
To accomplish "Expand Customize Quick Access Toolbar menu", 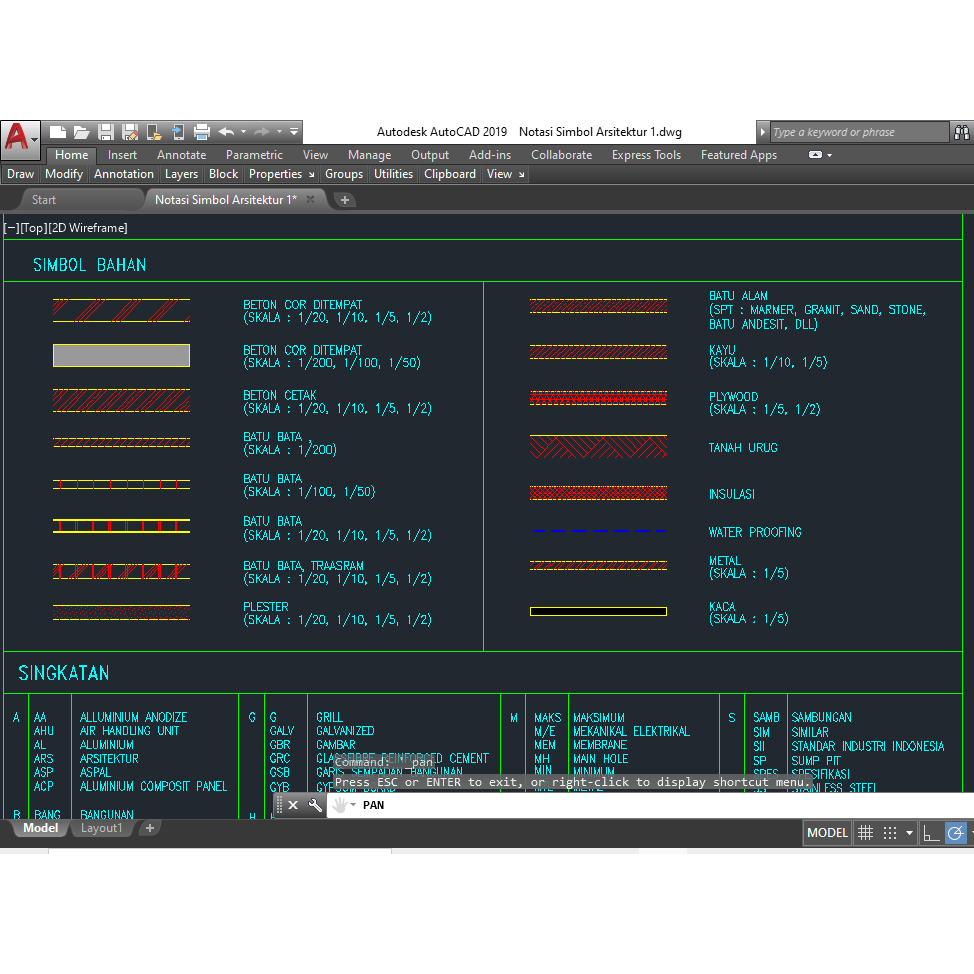I will pos(294,132).
